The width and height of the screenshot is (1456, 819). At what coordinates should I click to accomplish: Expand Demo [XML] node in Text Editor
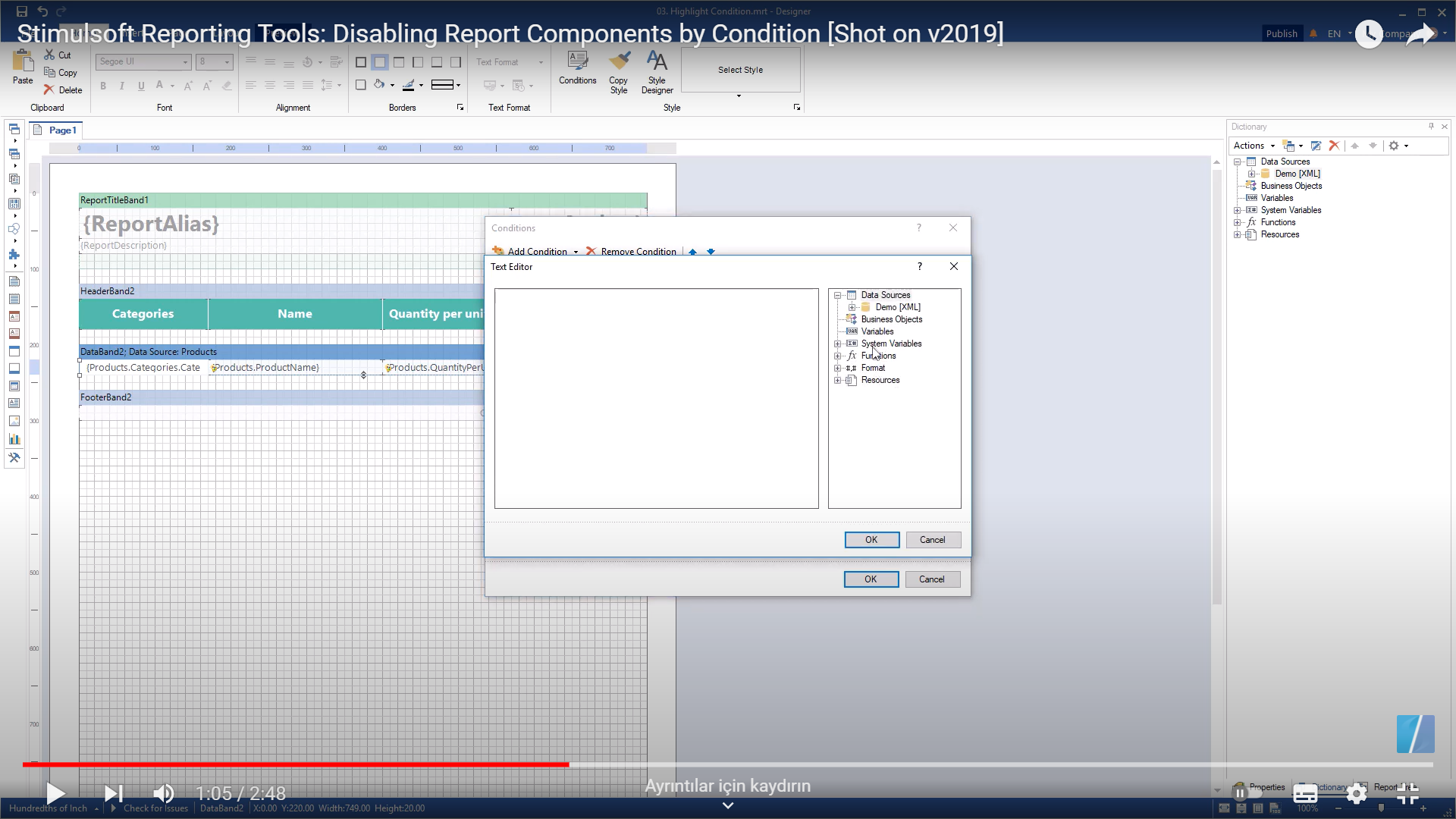coord(852,307)
